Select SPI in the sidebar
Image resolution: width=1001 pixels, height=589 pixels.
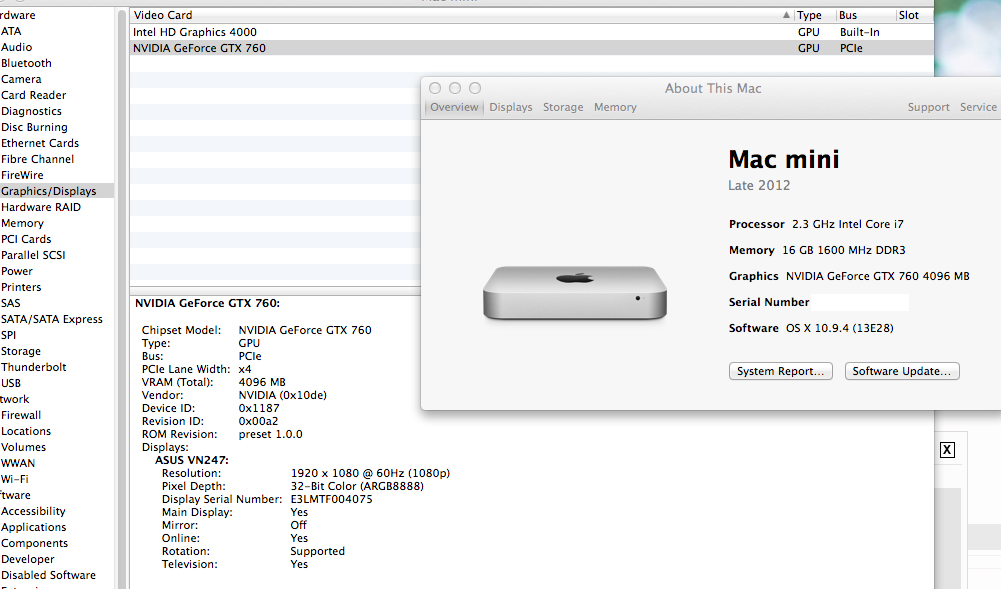click(x=9, y=335)
